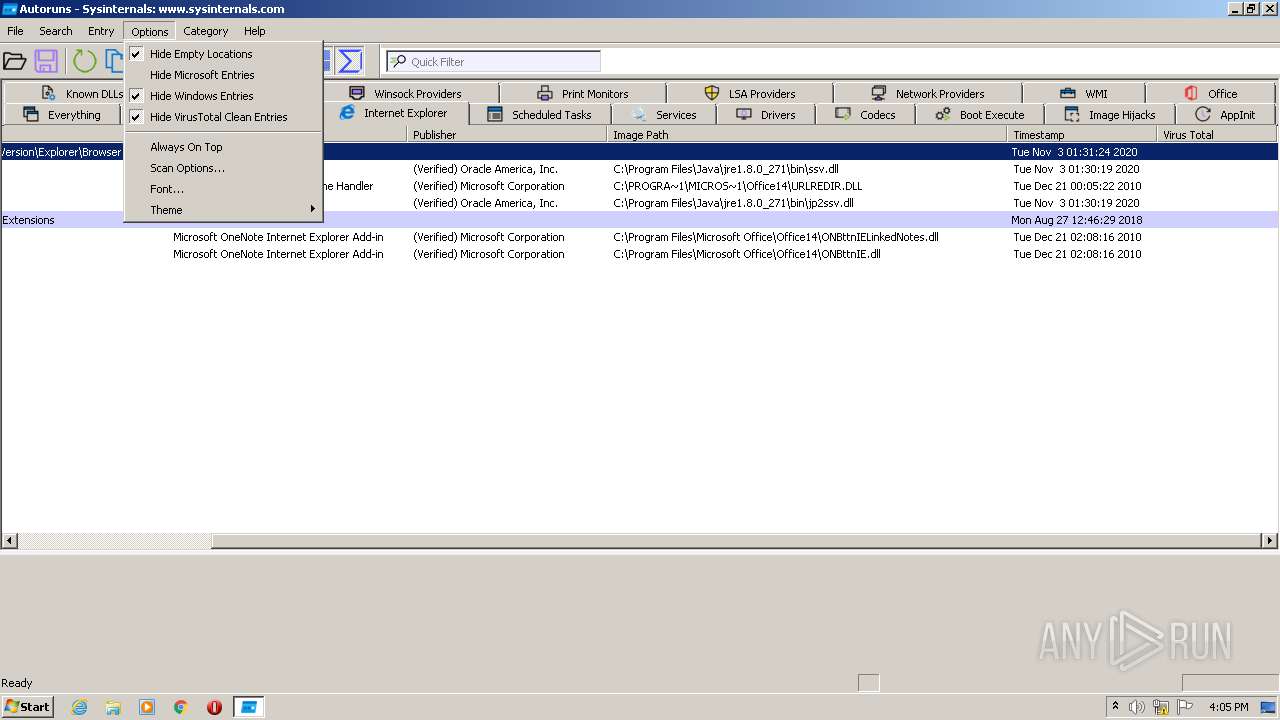Switch to the WMI tab

point(1083,93)
